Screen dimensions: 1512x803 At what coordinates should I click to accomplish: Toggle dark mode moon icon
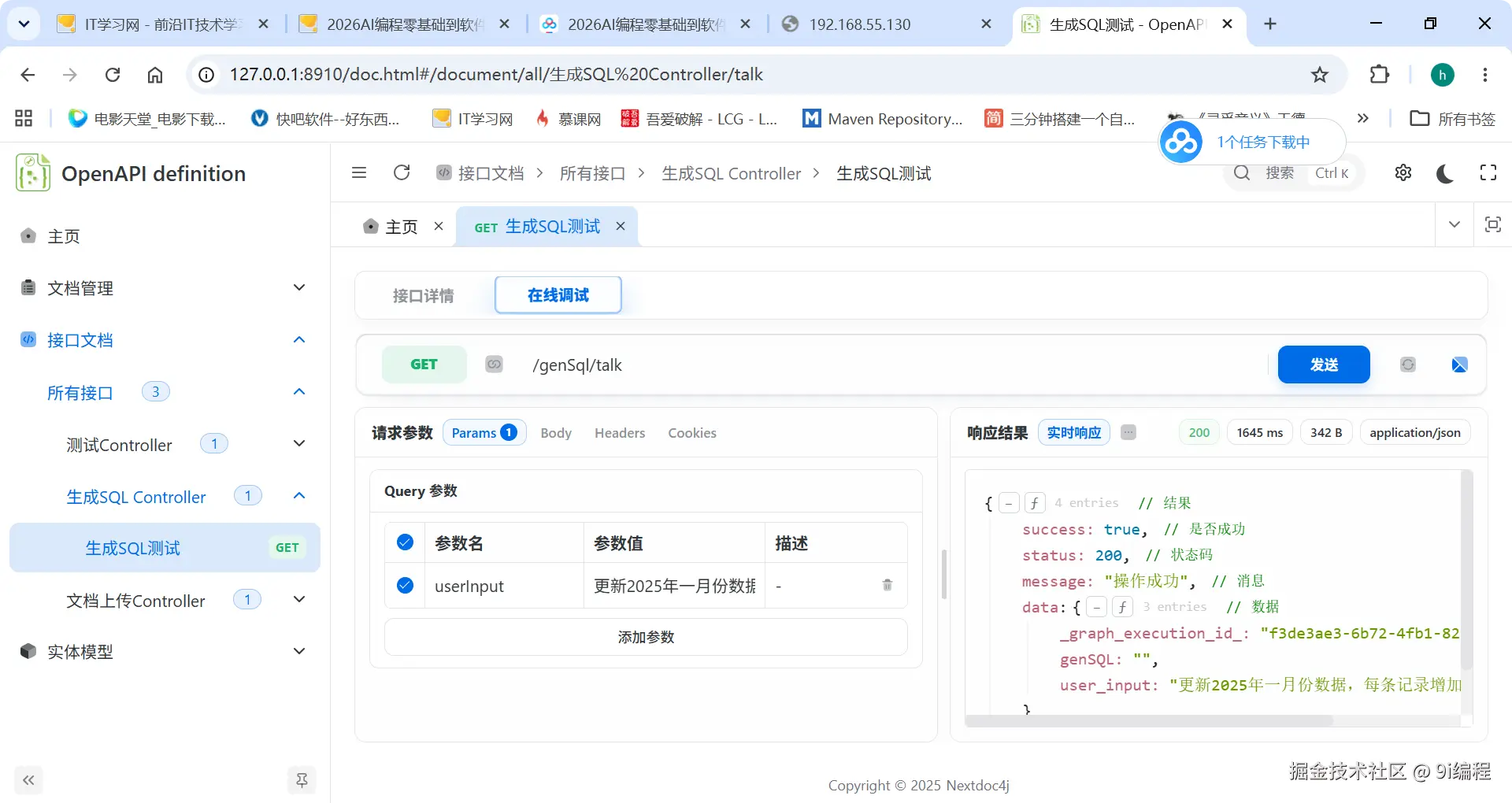click(x=1445, y=173)
